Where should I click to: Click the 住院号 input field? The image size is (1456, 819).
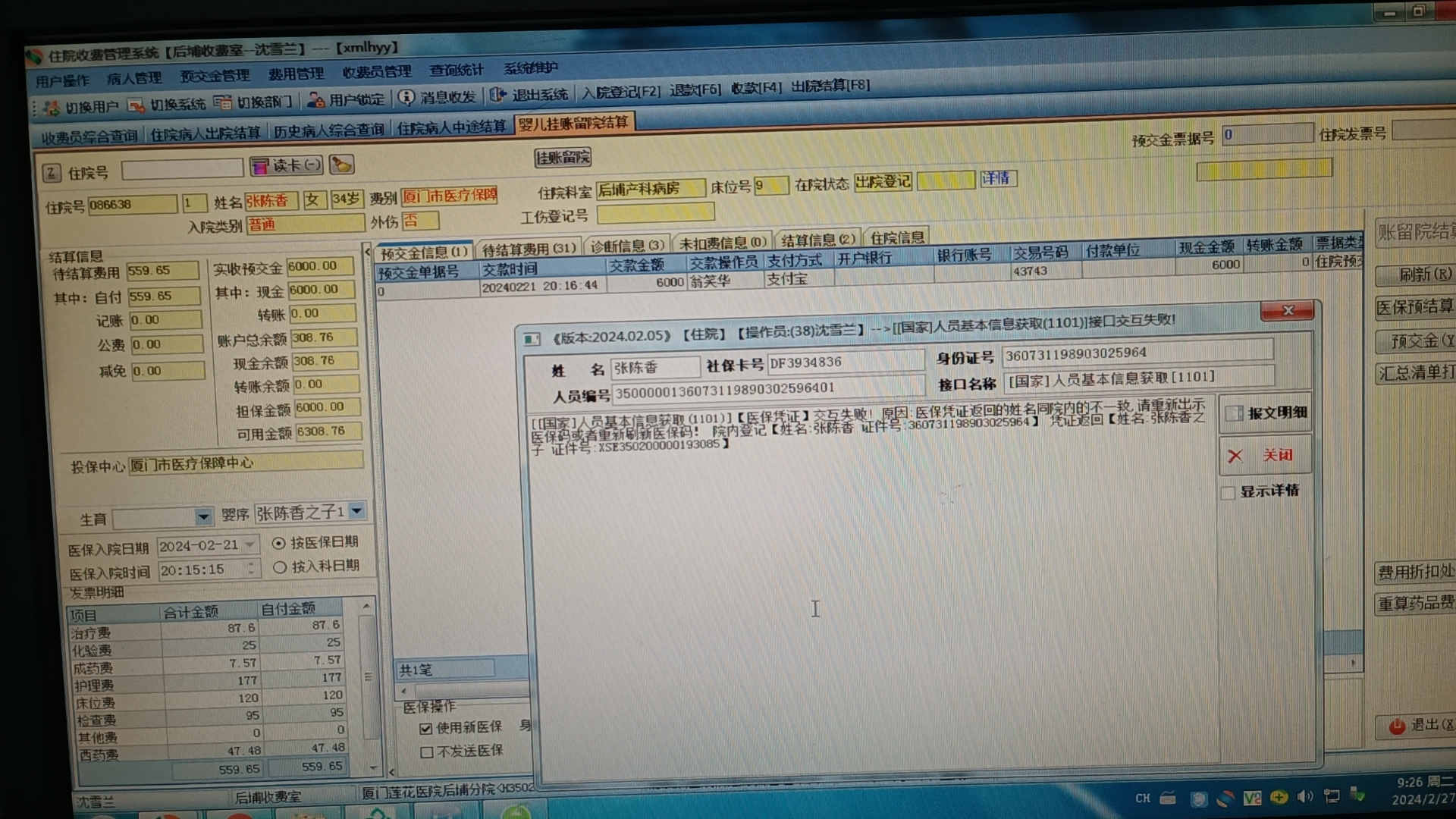coord(182,168)
